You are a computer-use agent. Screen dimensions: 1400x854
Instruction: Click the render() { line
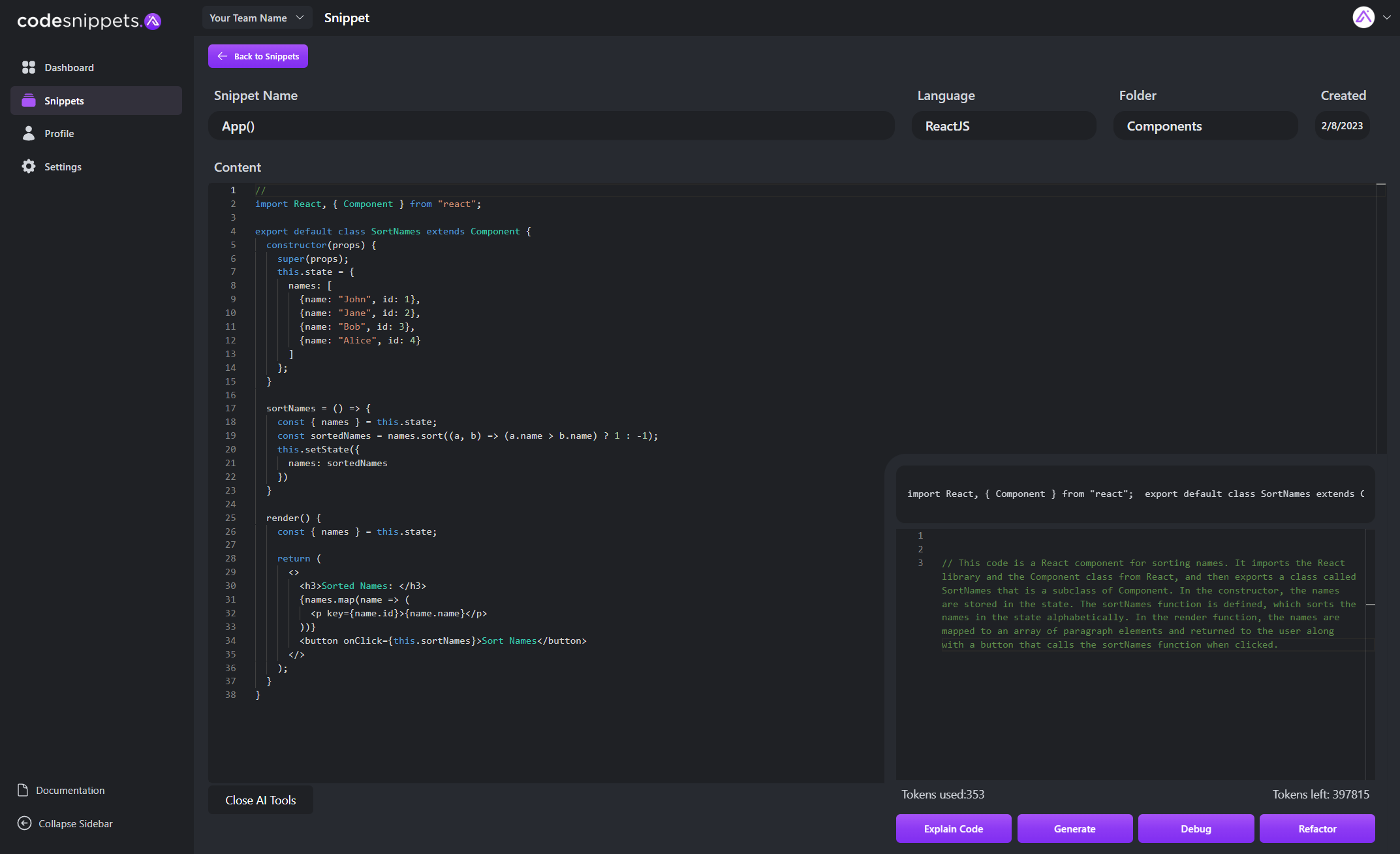294,518
